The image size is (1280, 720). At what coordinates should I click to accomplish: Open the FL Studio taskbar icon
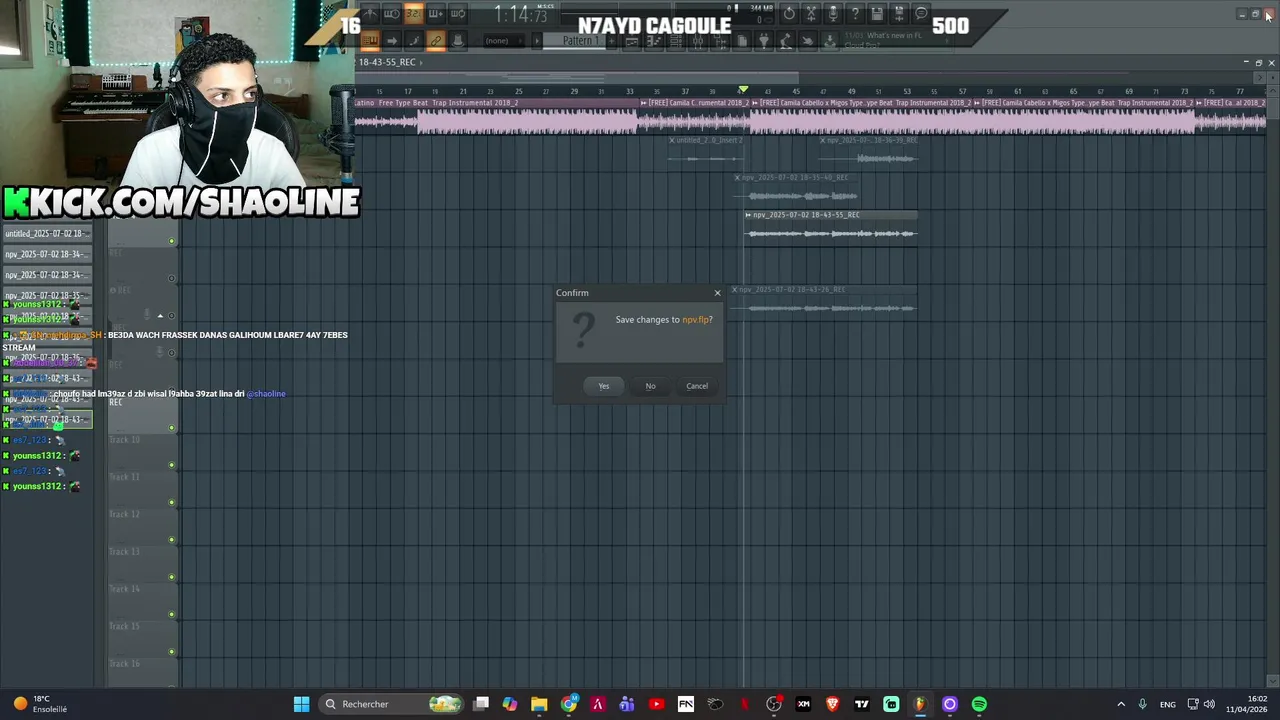point(920,704)
